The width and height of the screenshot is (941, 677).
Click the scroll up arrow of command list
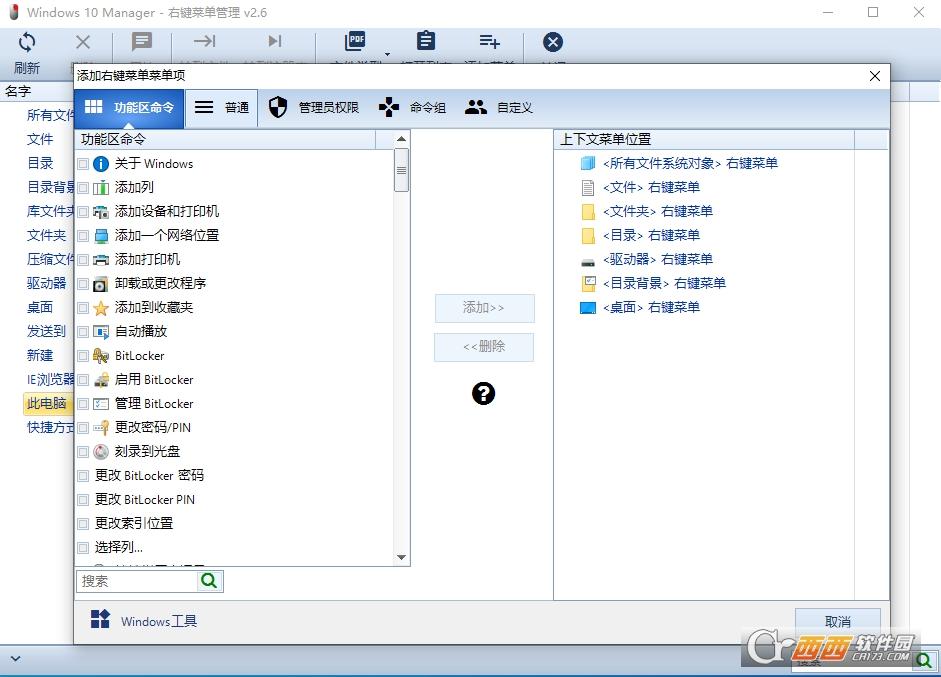pyautogui.click(x=401, y=139)
